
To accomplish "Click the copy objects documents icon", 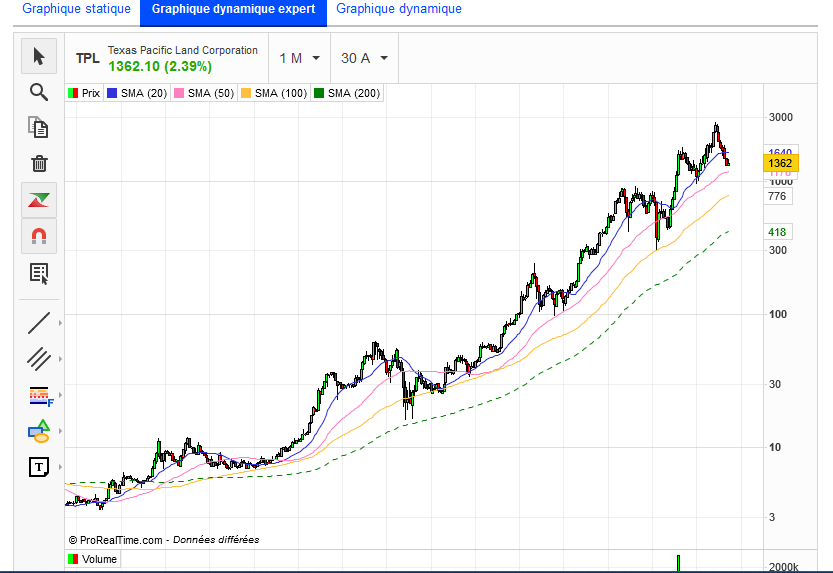I will point(39,127).
